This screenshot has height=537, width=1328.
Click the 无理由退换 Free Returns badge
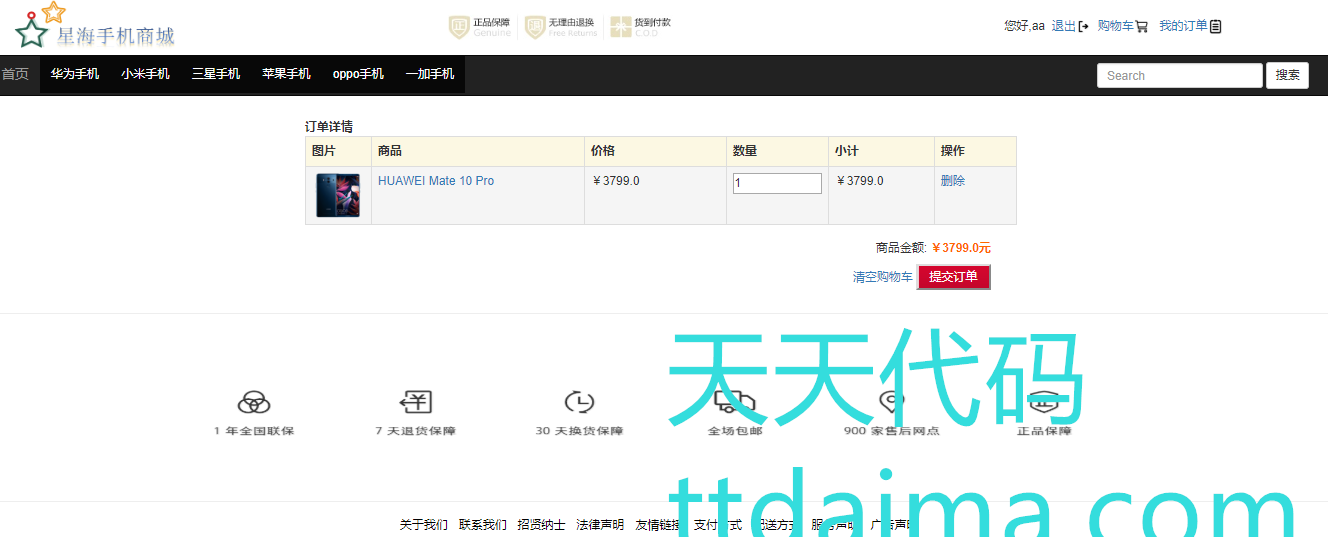(535, 27)
